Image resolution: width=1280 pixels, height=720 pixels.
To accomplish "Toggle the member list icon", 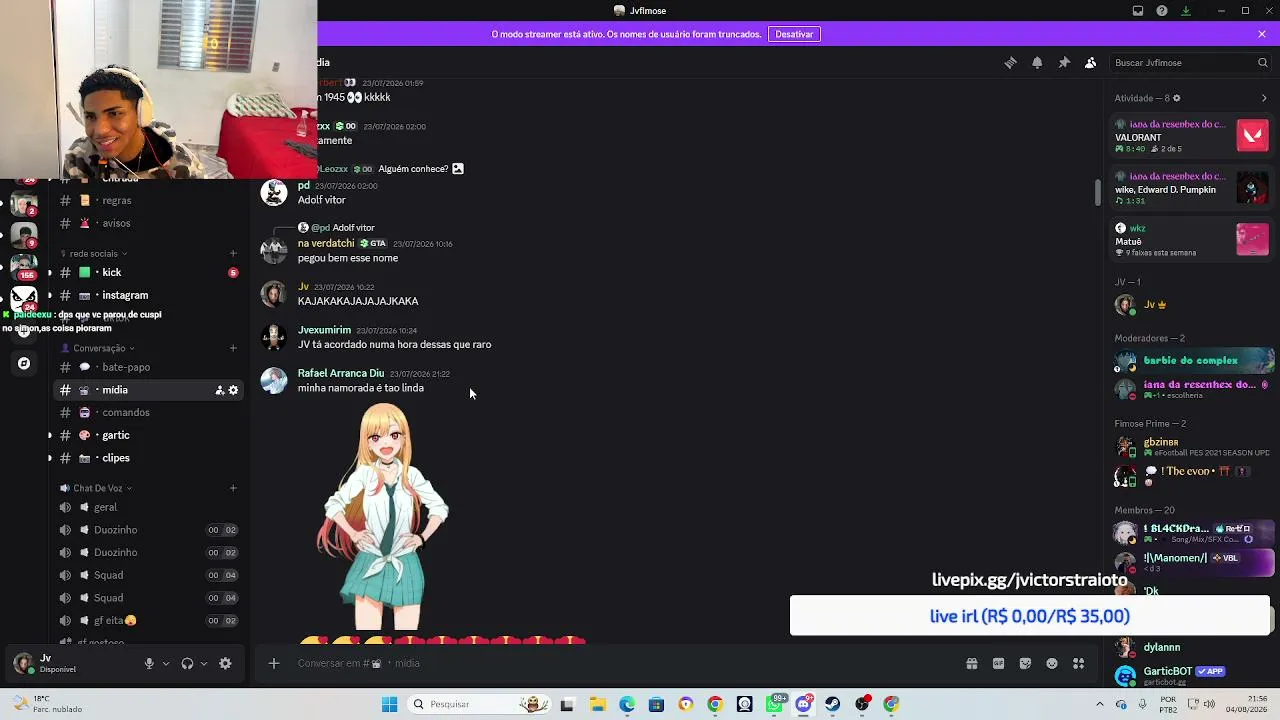I will (1091, 62).
